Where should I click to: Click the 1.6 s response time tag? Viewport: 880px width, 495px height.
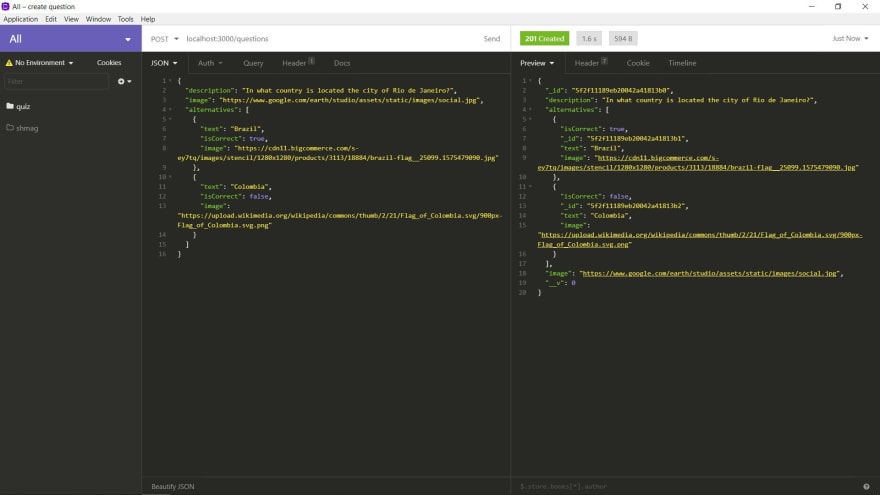[x=589, y=39]
